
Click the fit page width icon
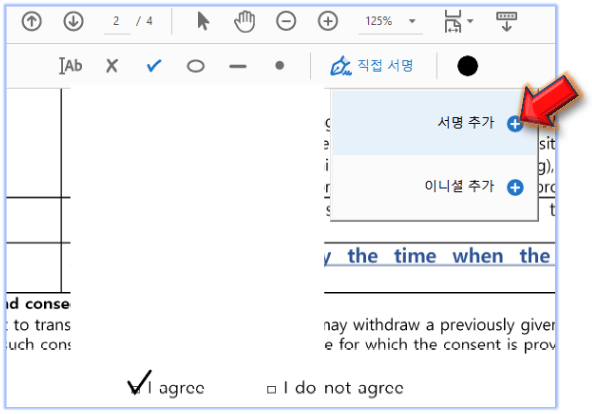[453, 22]
